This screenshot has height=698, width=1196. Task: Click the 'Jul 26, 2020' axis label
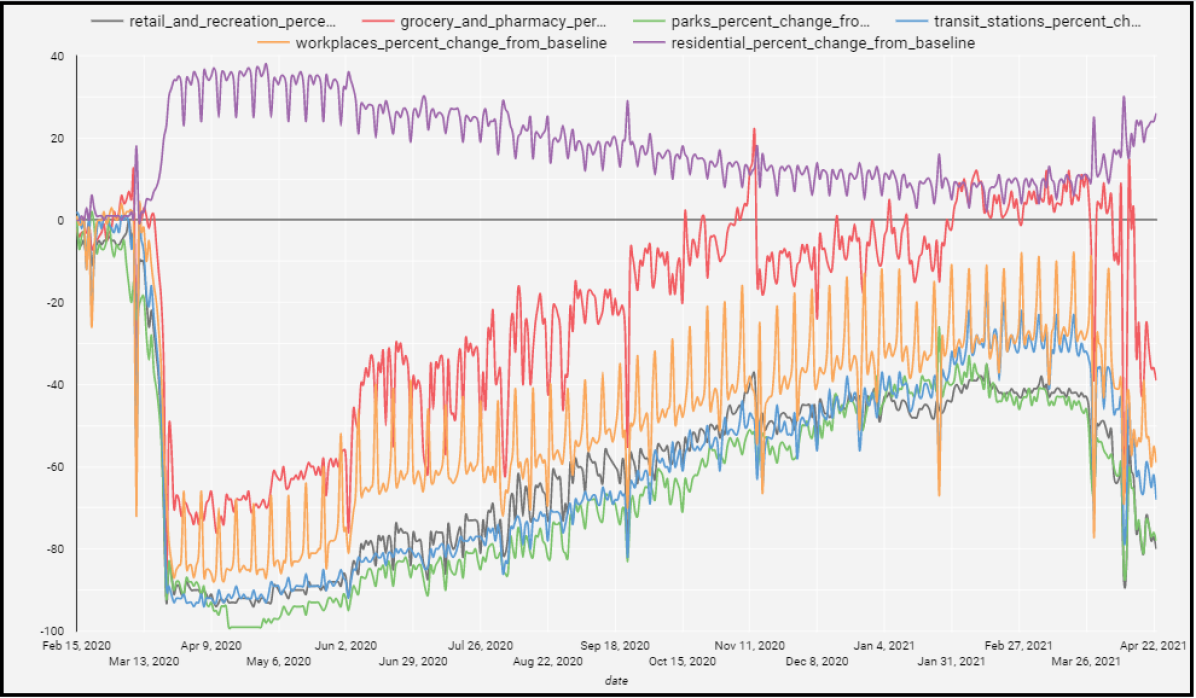coord(481,645)
